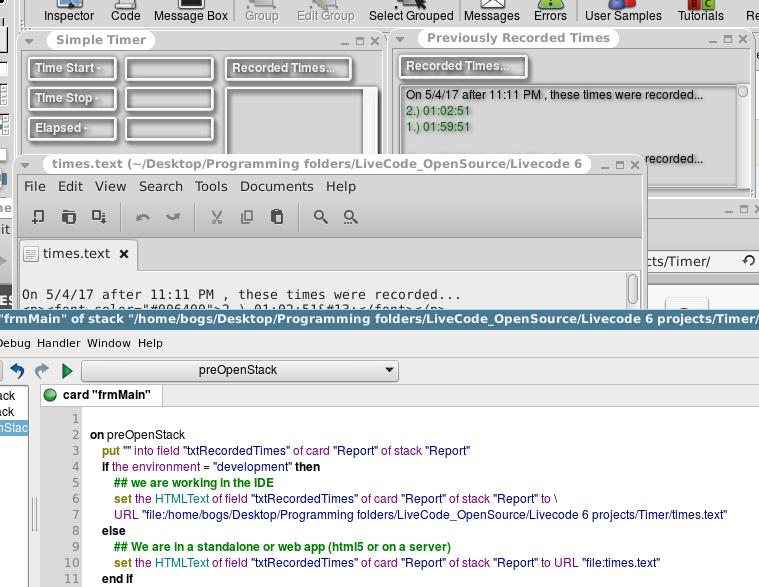Open the Documents menu in text editor
This screenshot has width=759, height=587.
tap(276, 186)
